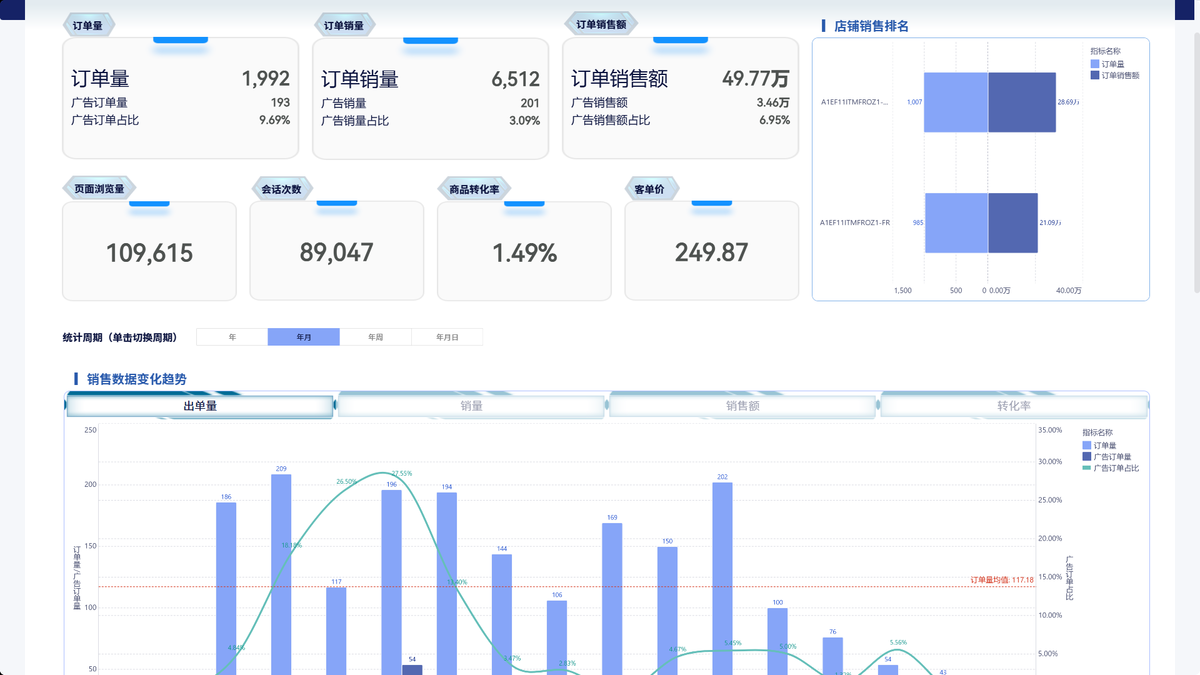
Task: Click the average order value 249.87
Action: click(711, 253)
